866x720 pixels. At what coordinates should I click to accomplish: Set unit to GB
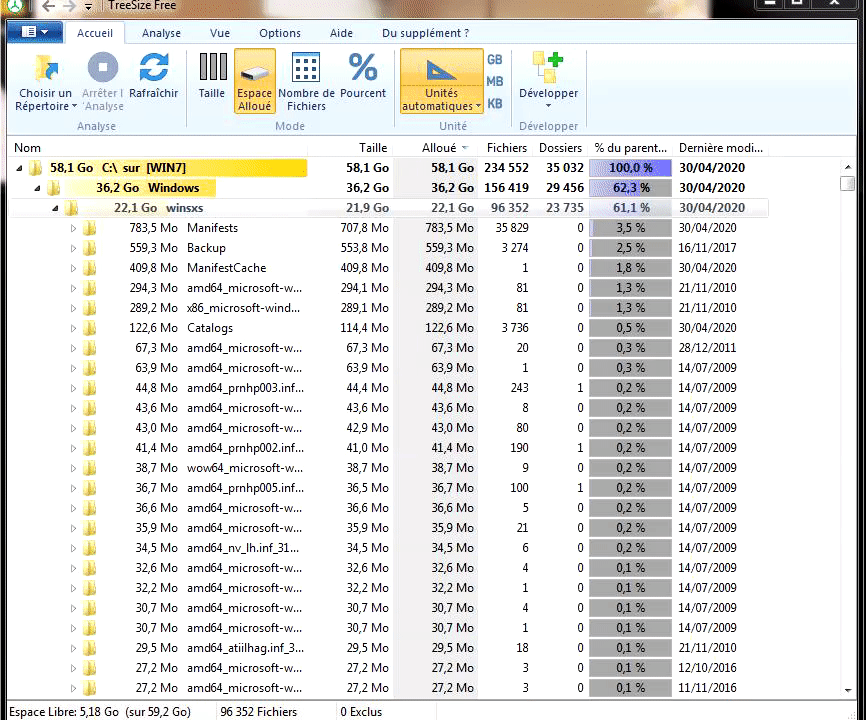tap(495, 60)
